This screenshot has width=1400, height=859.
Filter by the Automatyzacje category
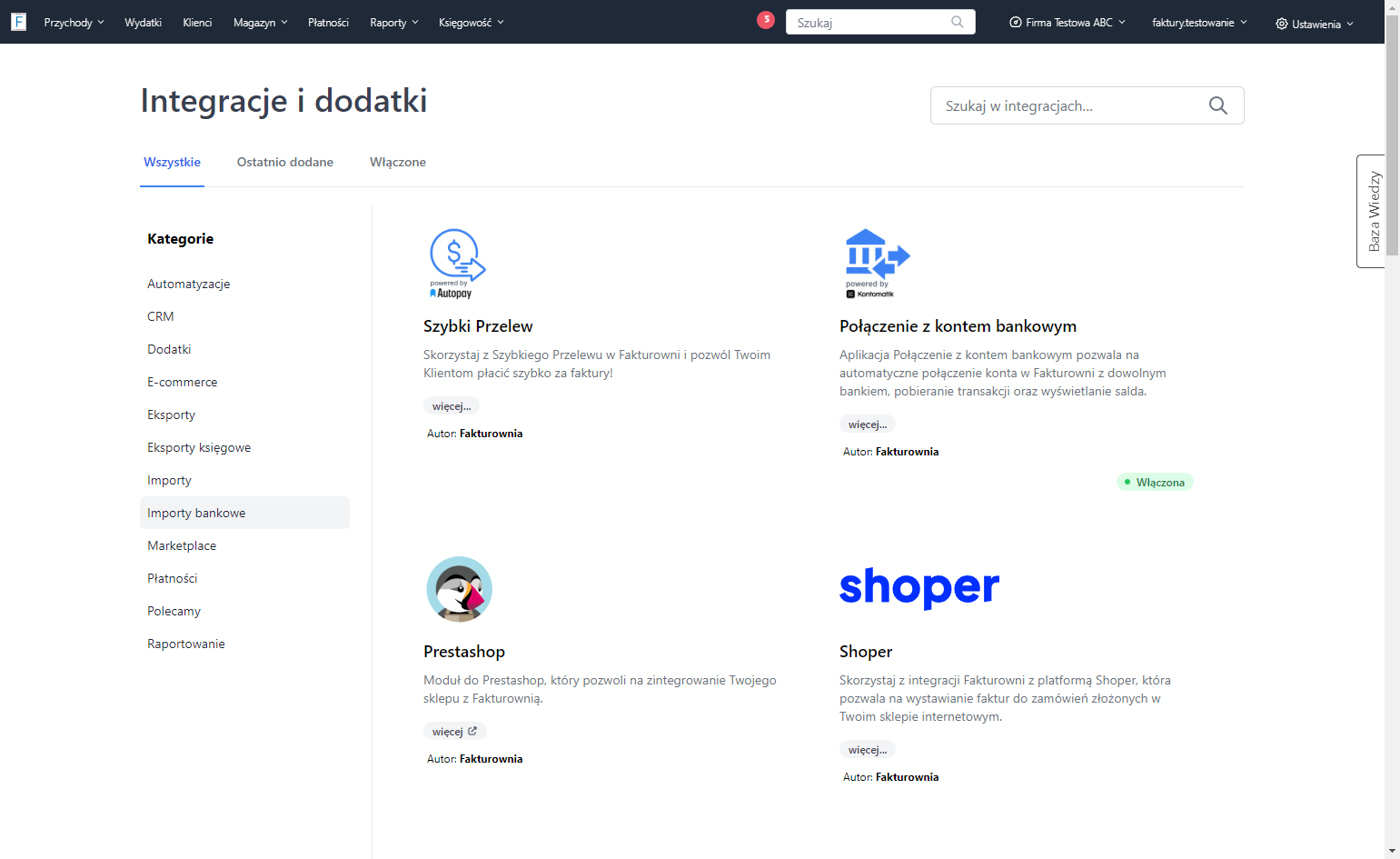(x=189, y=284)
